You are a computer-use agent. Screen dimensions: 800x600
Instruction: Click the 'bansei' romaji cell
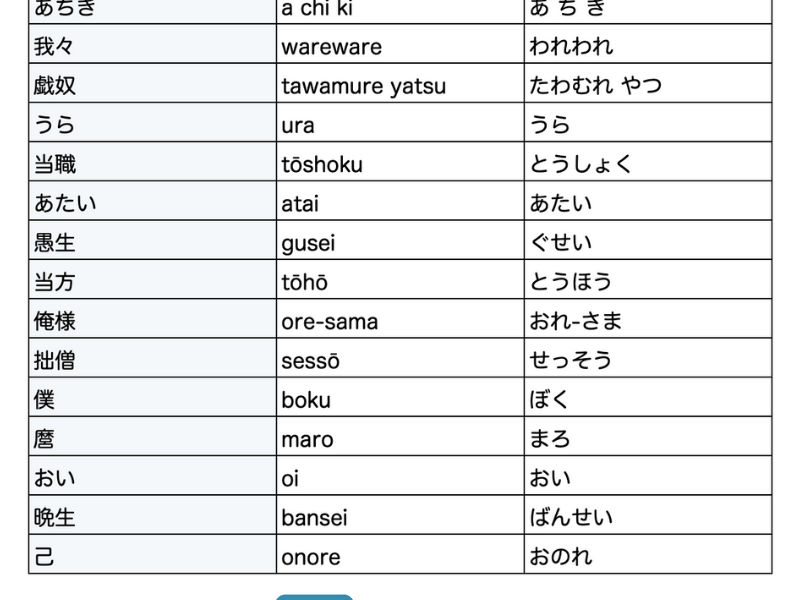(400, 517)
